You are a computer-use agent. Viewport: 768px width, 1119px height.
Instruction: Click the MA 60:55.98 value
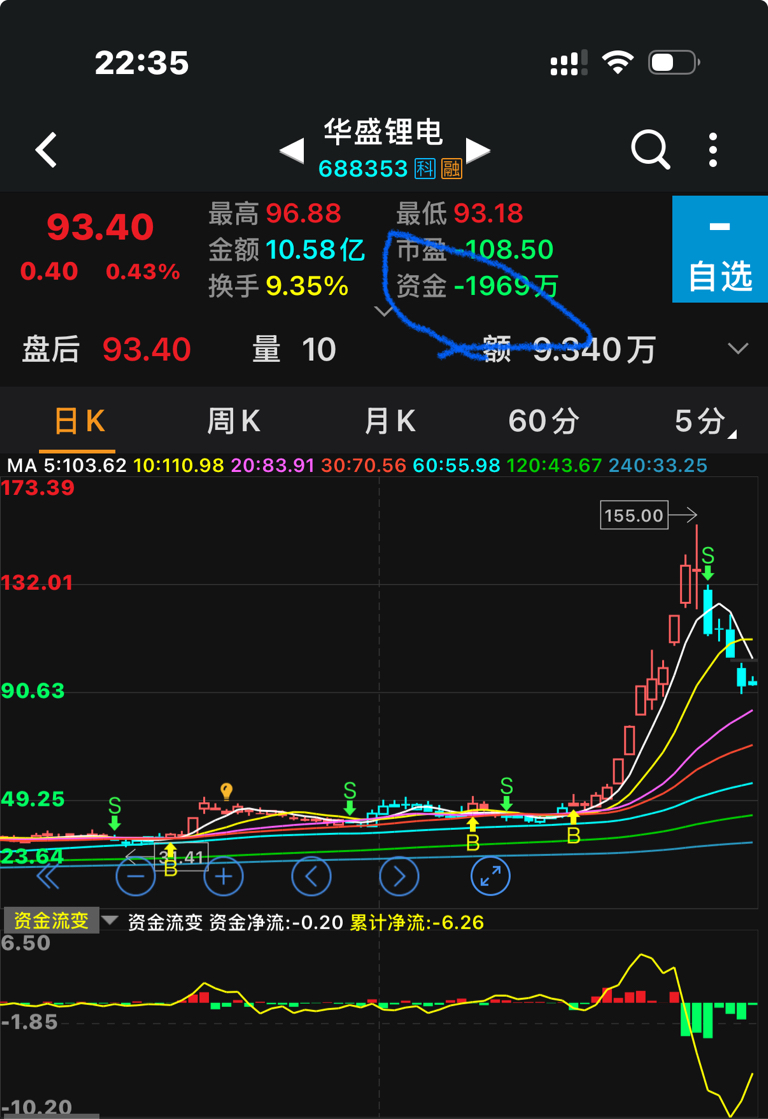[x=456, y=465]
